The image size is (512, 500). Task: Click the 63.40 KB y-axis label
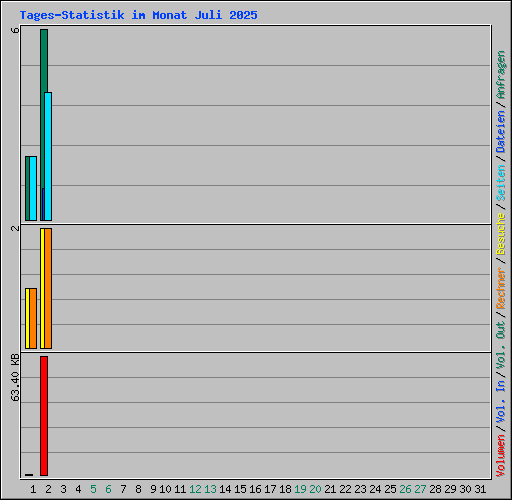point(15,378)
